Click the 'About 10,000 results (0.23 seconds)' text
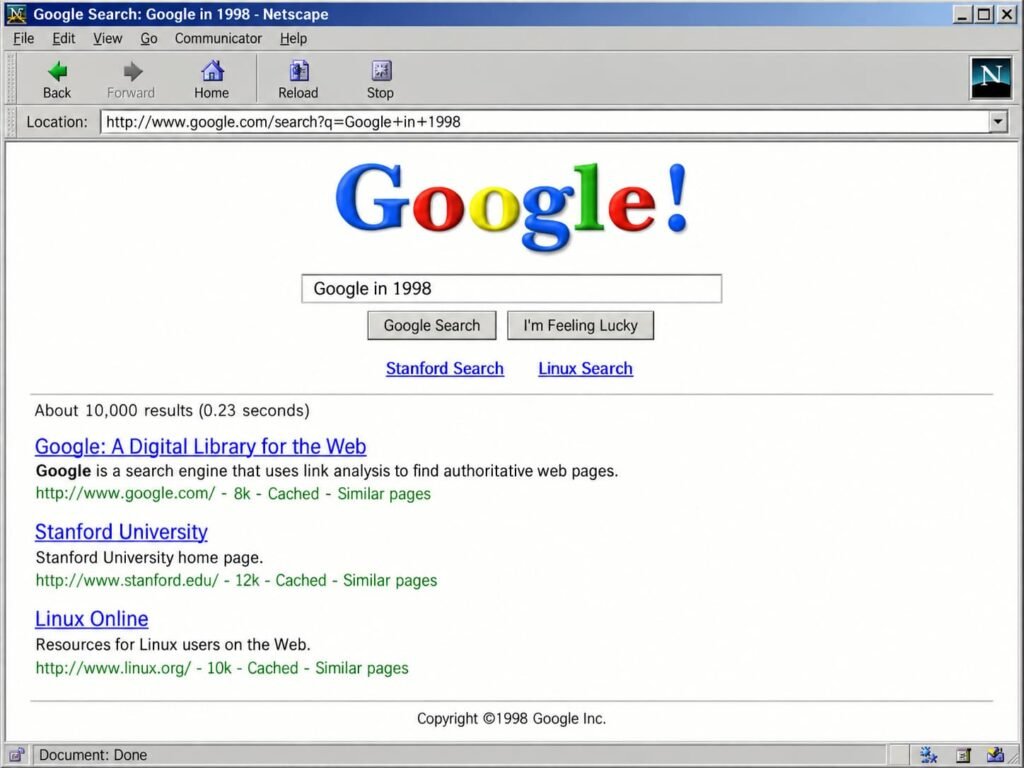The image size is (1024, 768). click(172, 411)
